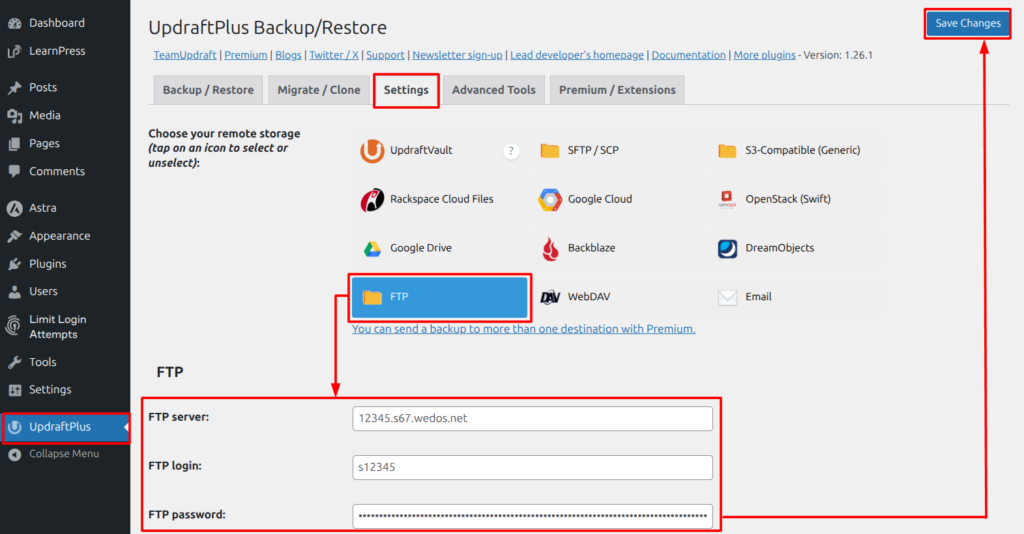Viewport: 1024px width, 534px height.
Task: Select the Rackspace Cloud Files icon
Action: (x=372, y=200)
